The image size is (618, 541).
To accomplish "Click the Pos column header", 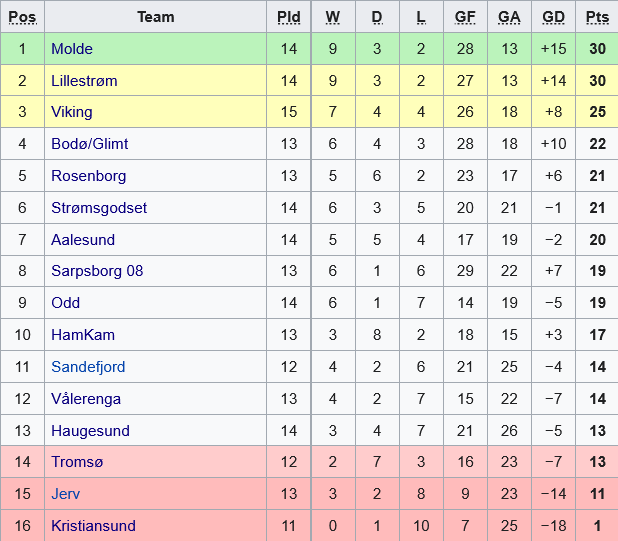I will (22, 17).
